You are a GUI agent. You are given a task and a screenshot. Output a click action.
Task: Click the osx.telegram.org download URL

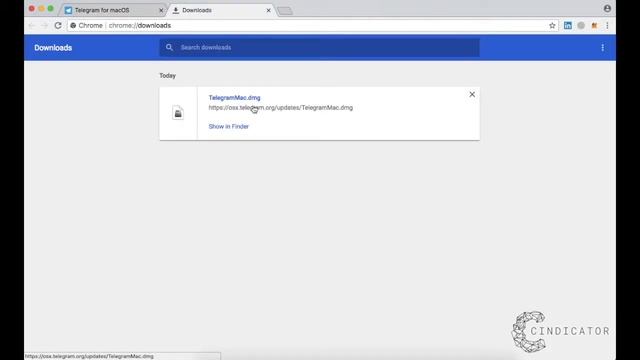[280, 108]
